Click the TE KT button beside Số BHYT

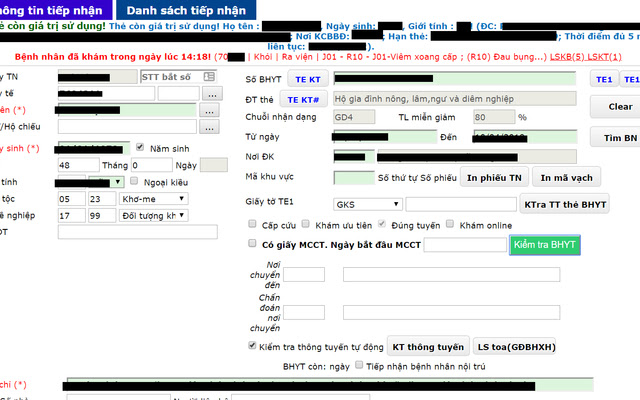tap(308, 79)
